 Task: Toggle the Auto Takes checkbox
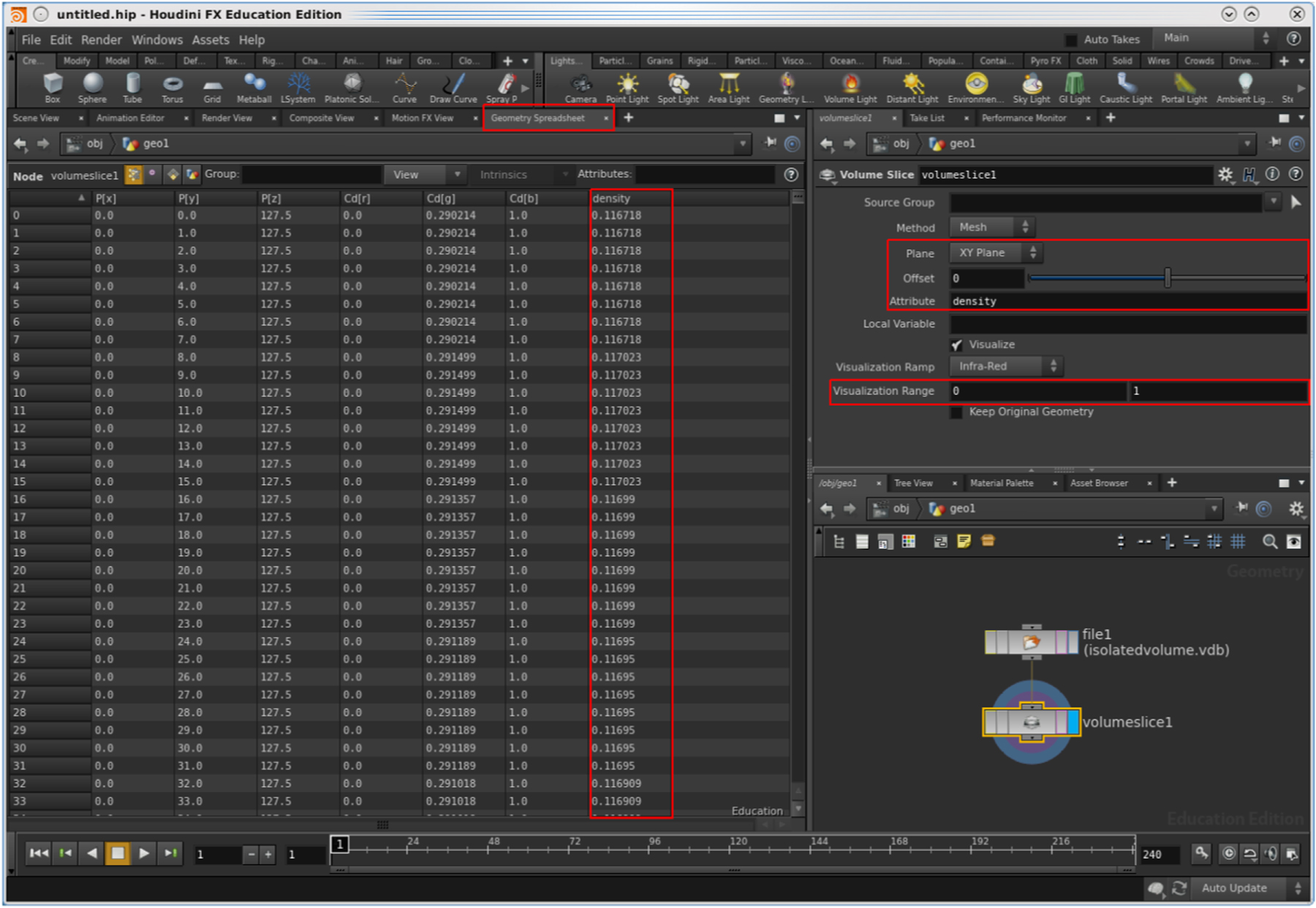(x=1071, y=39)
